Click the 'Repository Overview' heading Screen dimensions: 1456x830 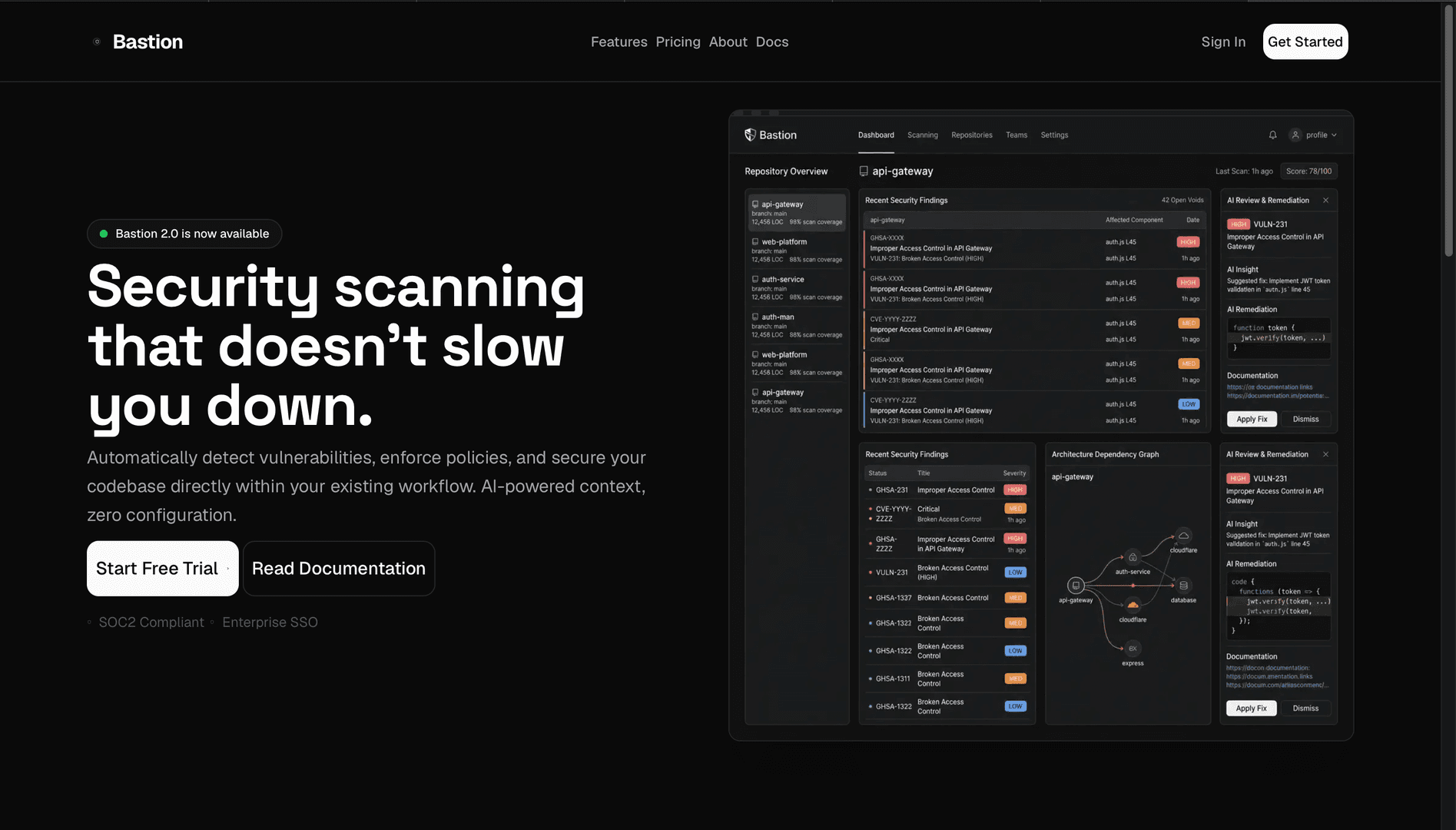click(x=786, y=171)
